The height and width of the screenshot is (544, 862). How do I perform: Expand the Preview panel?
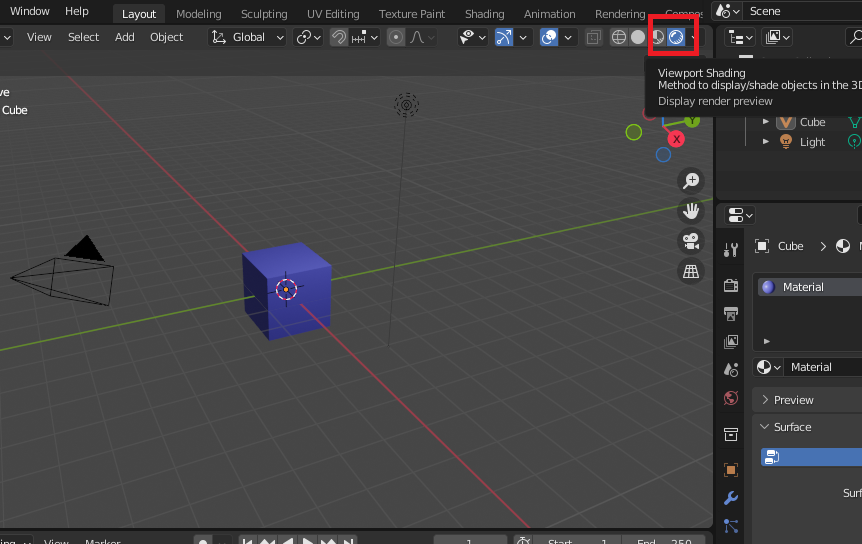765,399
